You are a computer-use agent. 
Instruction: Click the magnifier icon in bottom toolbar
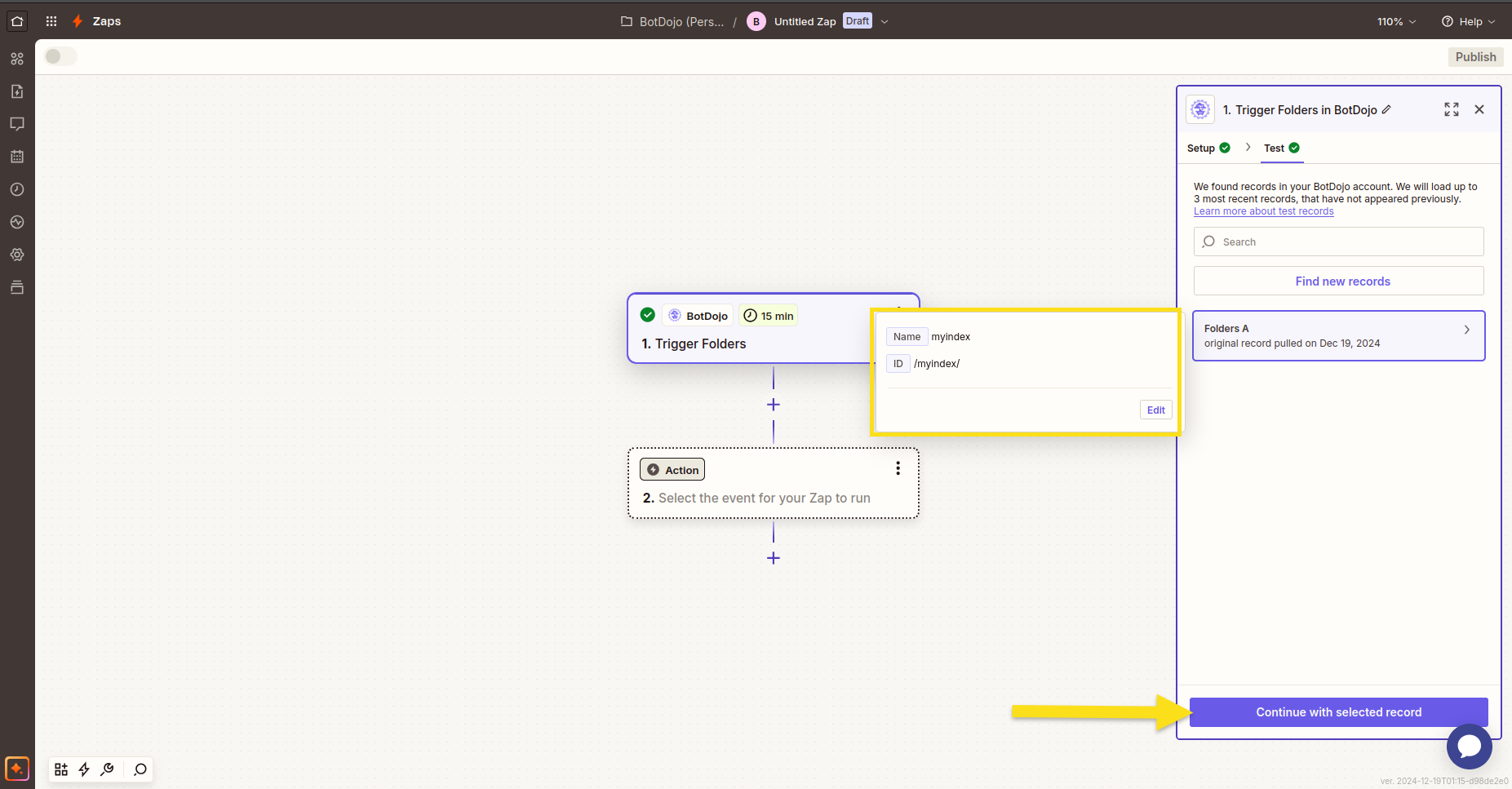140,769
